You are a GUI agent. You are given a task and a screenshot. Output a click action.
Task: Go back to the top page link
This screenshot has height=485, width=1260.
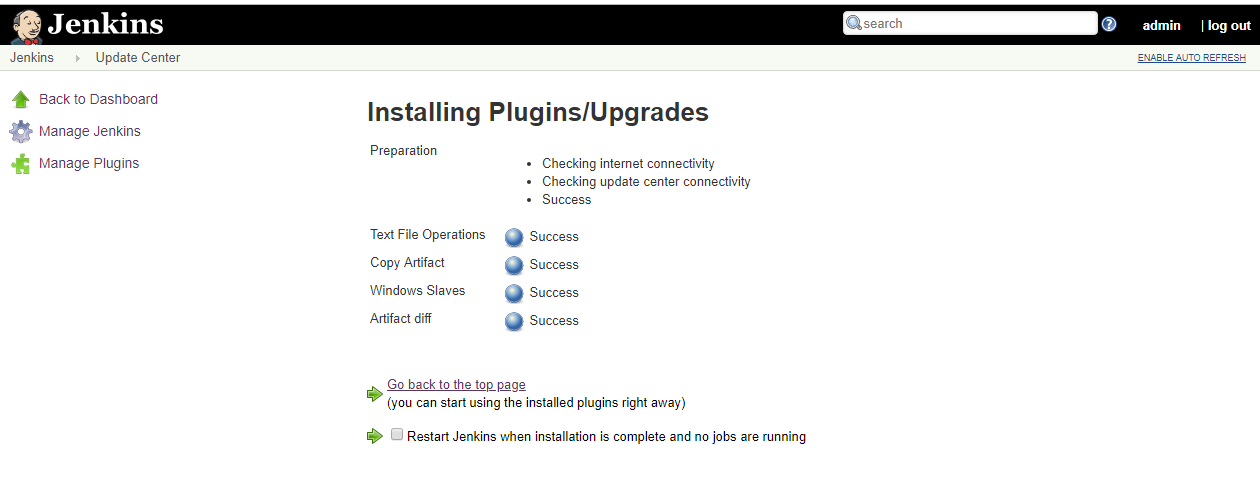click(456, 385)
